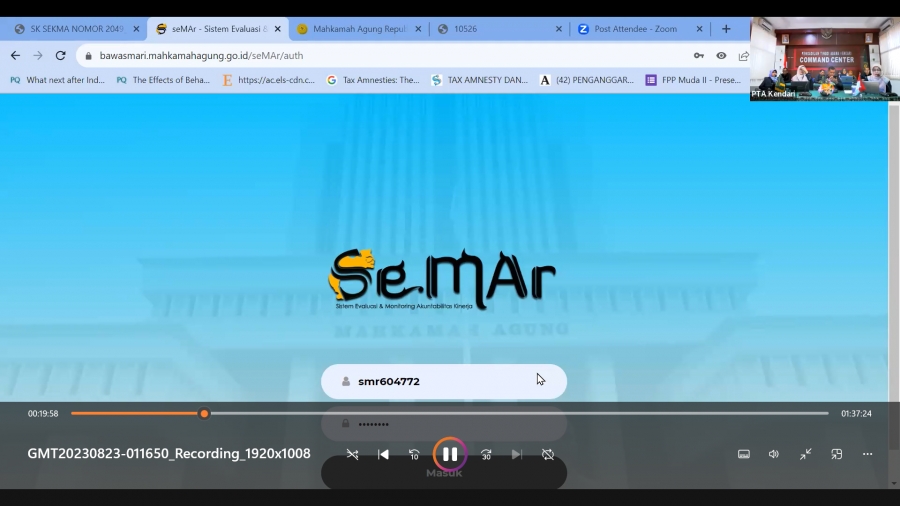The image size is (900, 506).
Task: Open subtitles and captions menu
Action: pos(744,454)
